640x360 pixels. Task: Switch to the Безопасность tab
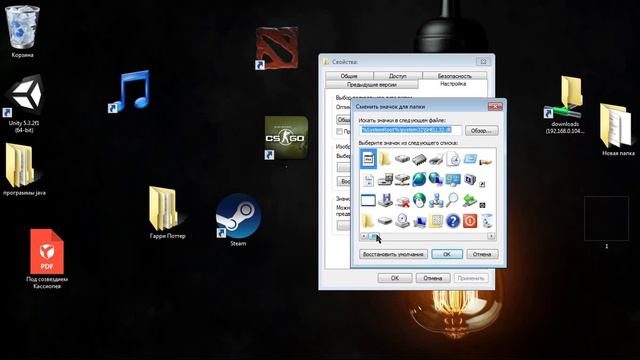point(454,76)
